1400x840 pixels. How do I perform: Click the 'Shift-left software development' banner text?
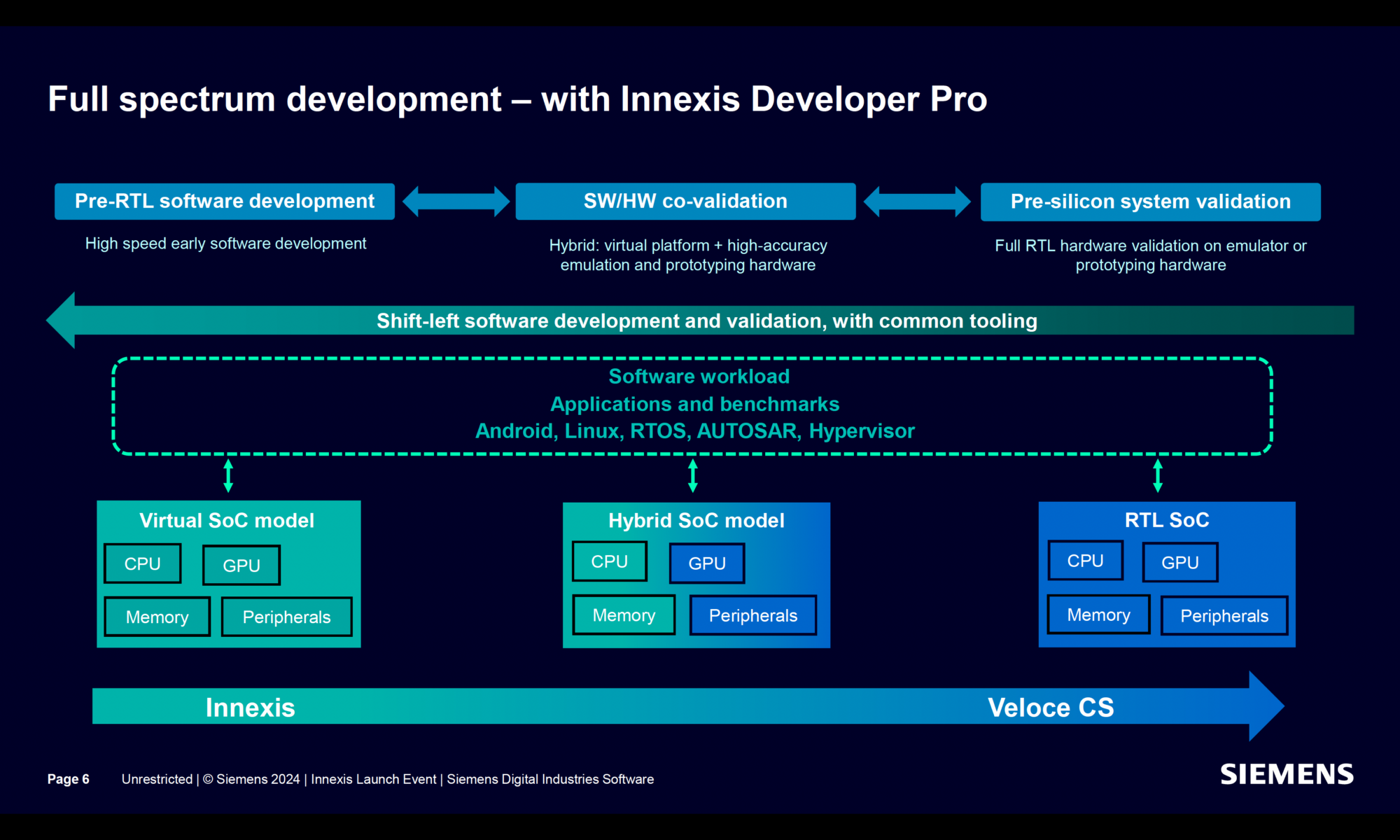click(x=707, y=321)
